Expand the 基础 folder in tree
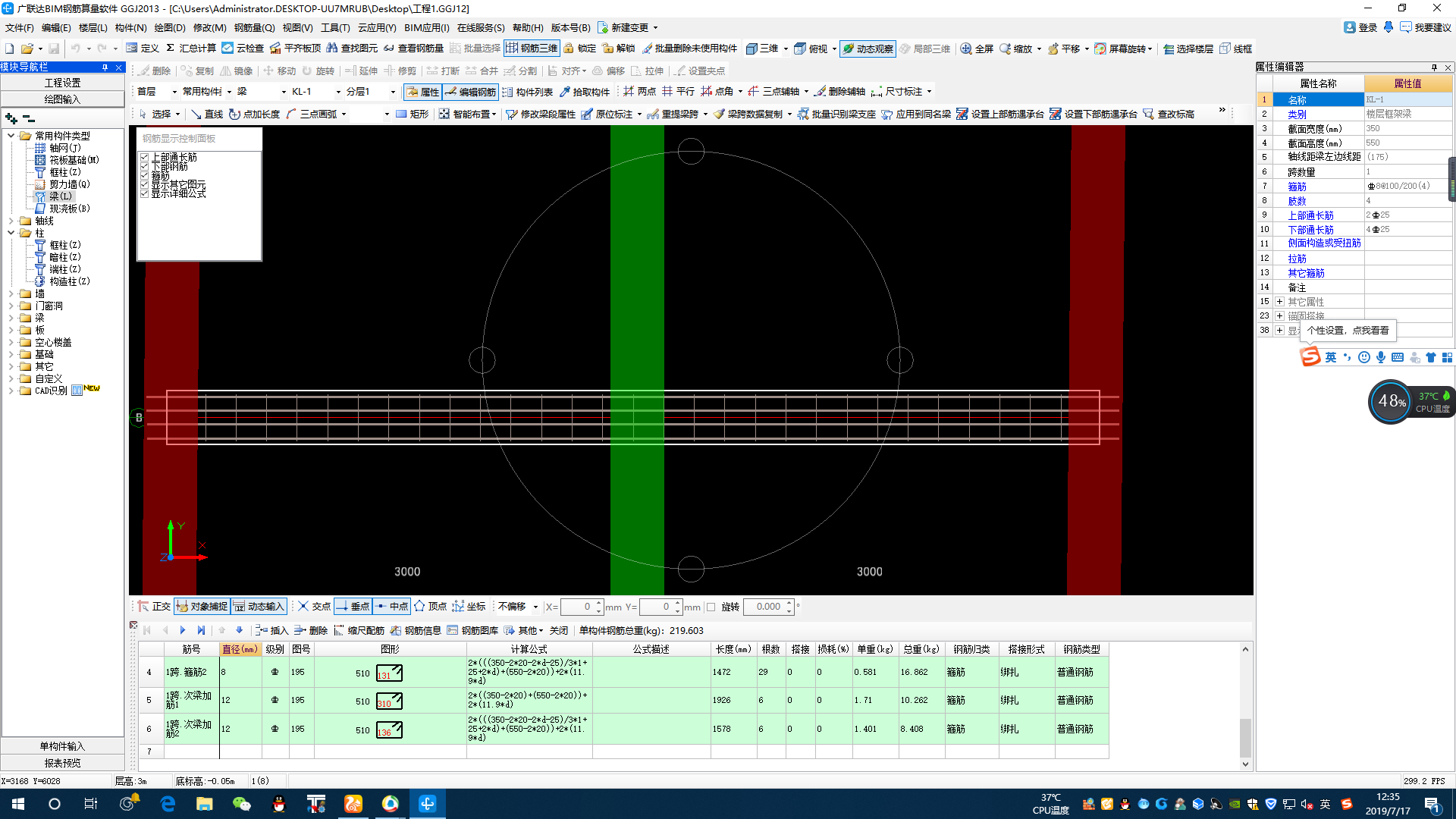This screenshot has height=819, width=1456. click(x=11, y=354)
